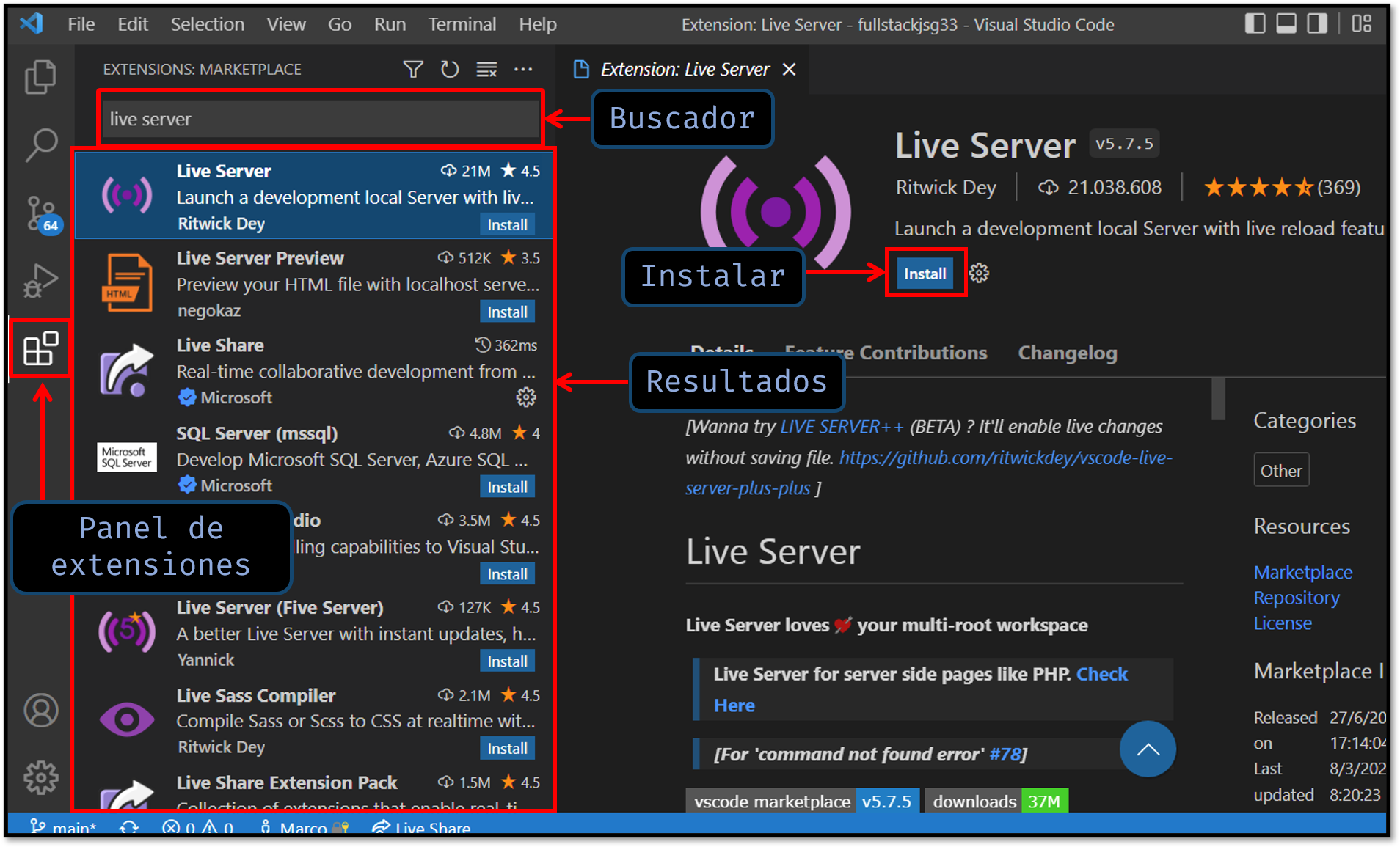This screenshot has height=847, width=1400.
Task: Open the Go menu
Action: pyautogui.click(x=340, y=24)
